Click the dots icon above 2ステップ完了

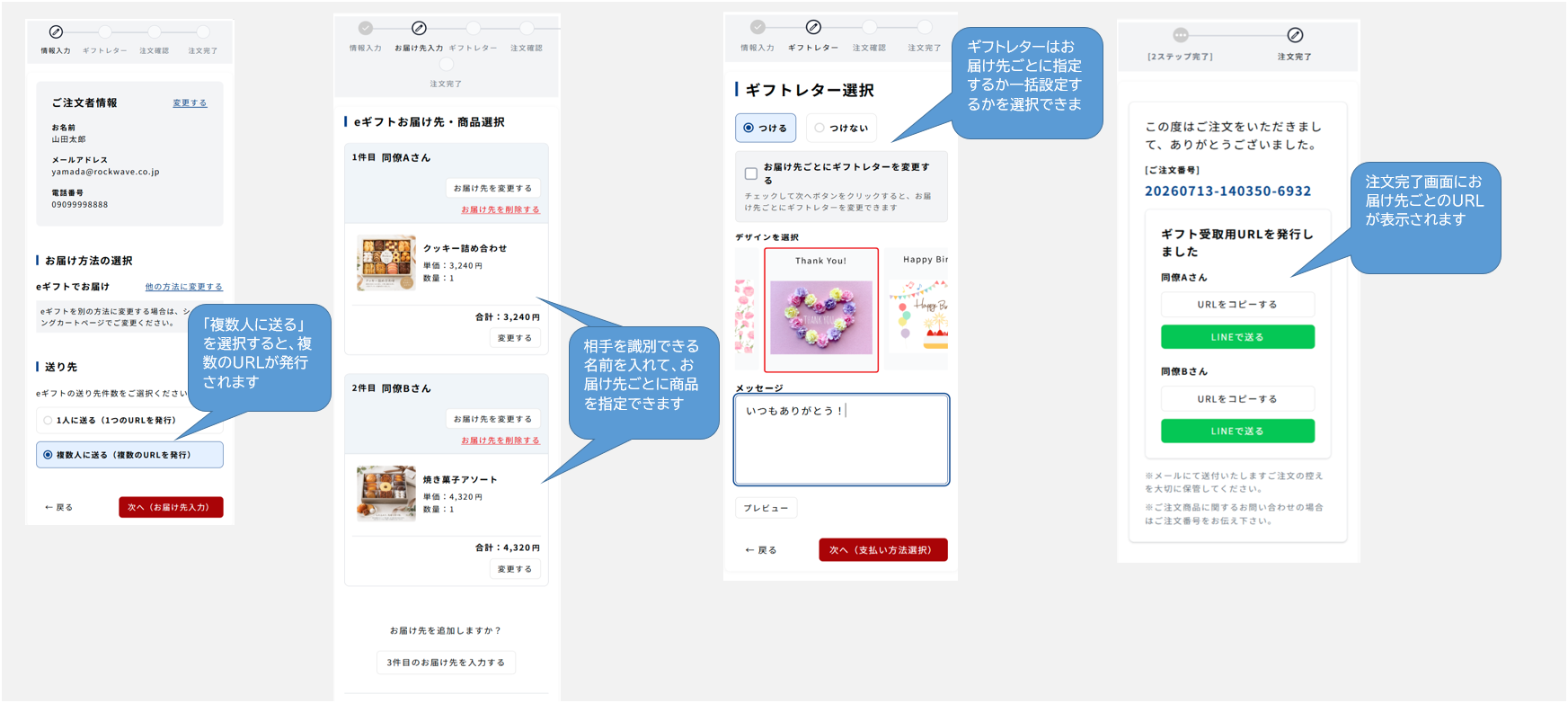point(1181,35)
